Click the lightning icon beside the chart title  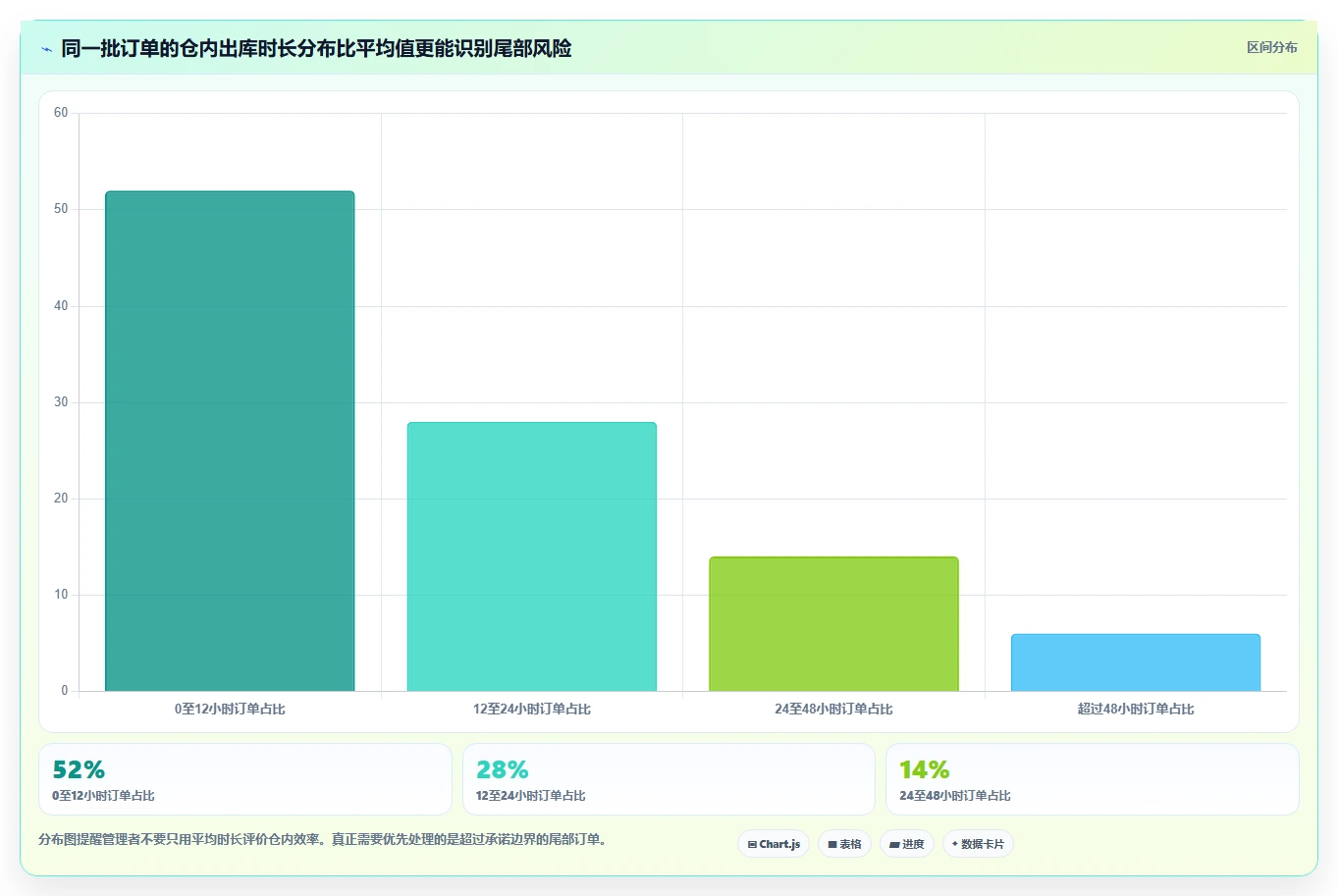pyautogui.click(x=46, y=49)
